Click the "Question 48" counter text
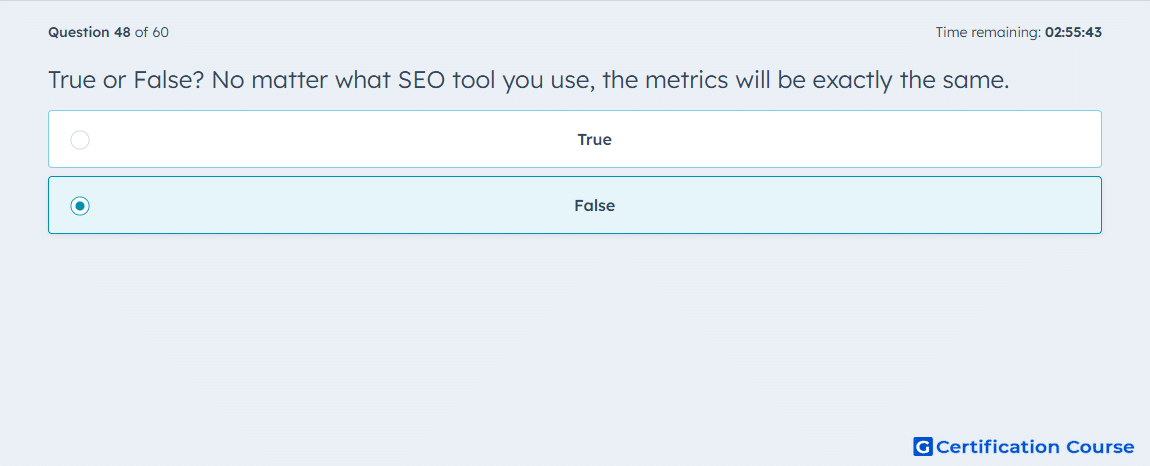This screenshot has height=466, width=1150. pyautogui.click(x=89, y=32)
